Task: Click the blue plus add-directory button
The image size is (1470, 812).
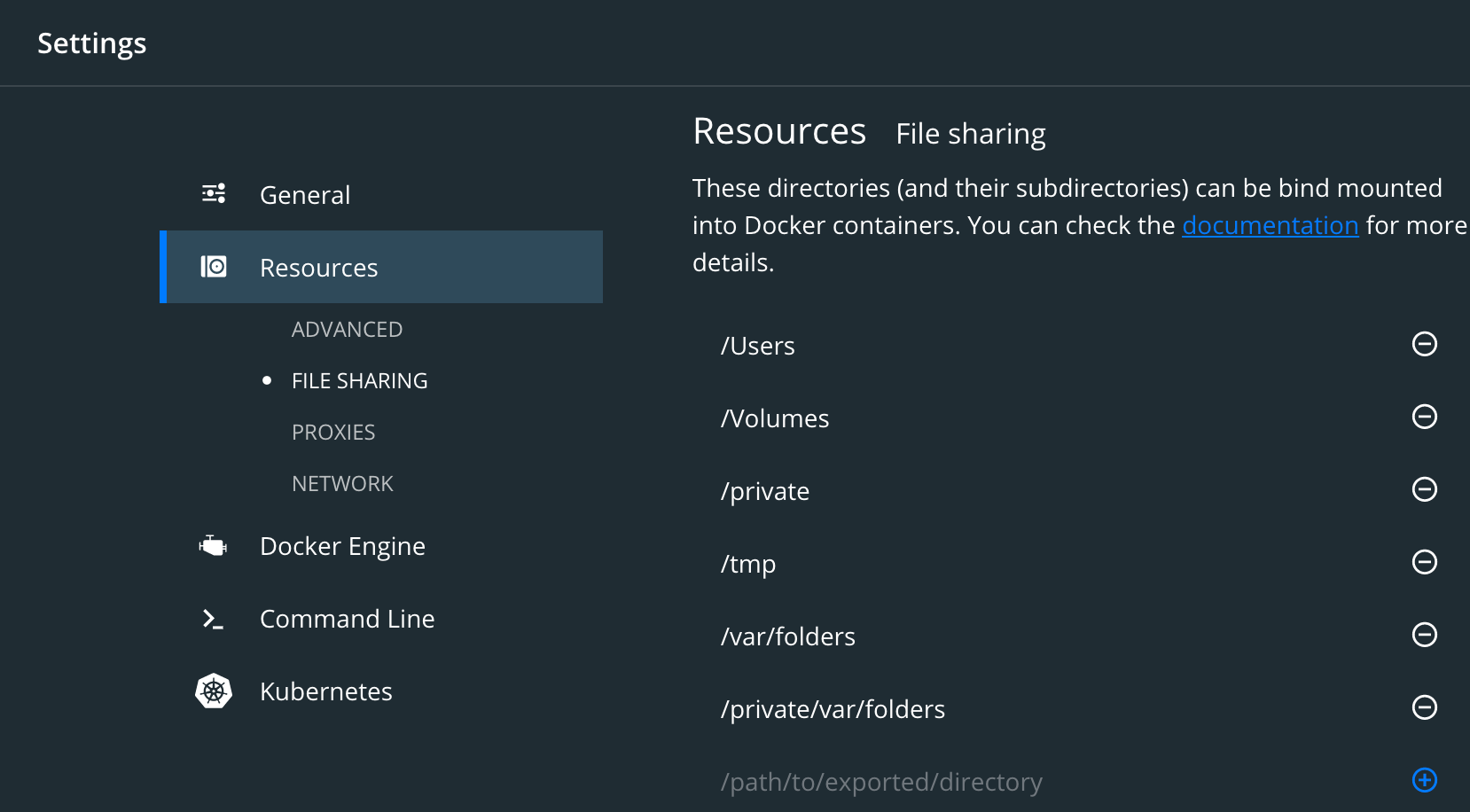Action: [x=1424, y=780]
